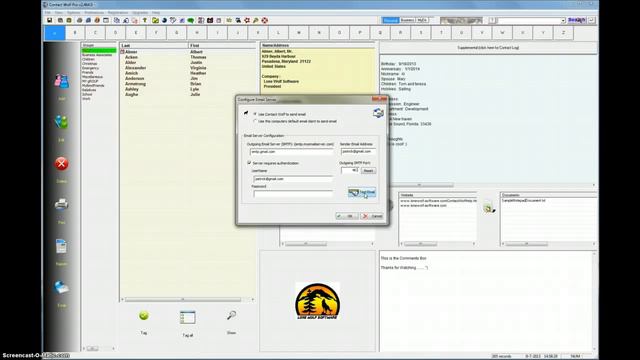Viewport: 640px width, 360px height.
Task: Open the Options menu
Action: coord(73,13)
